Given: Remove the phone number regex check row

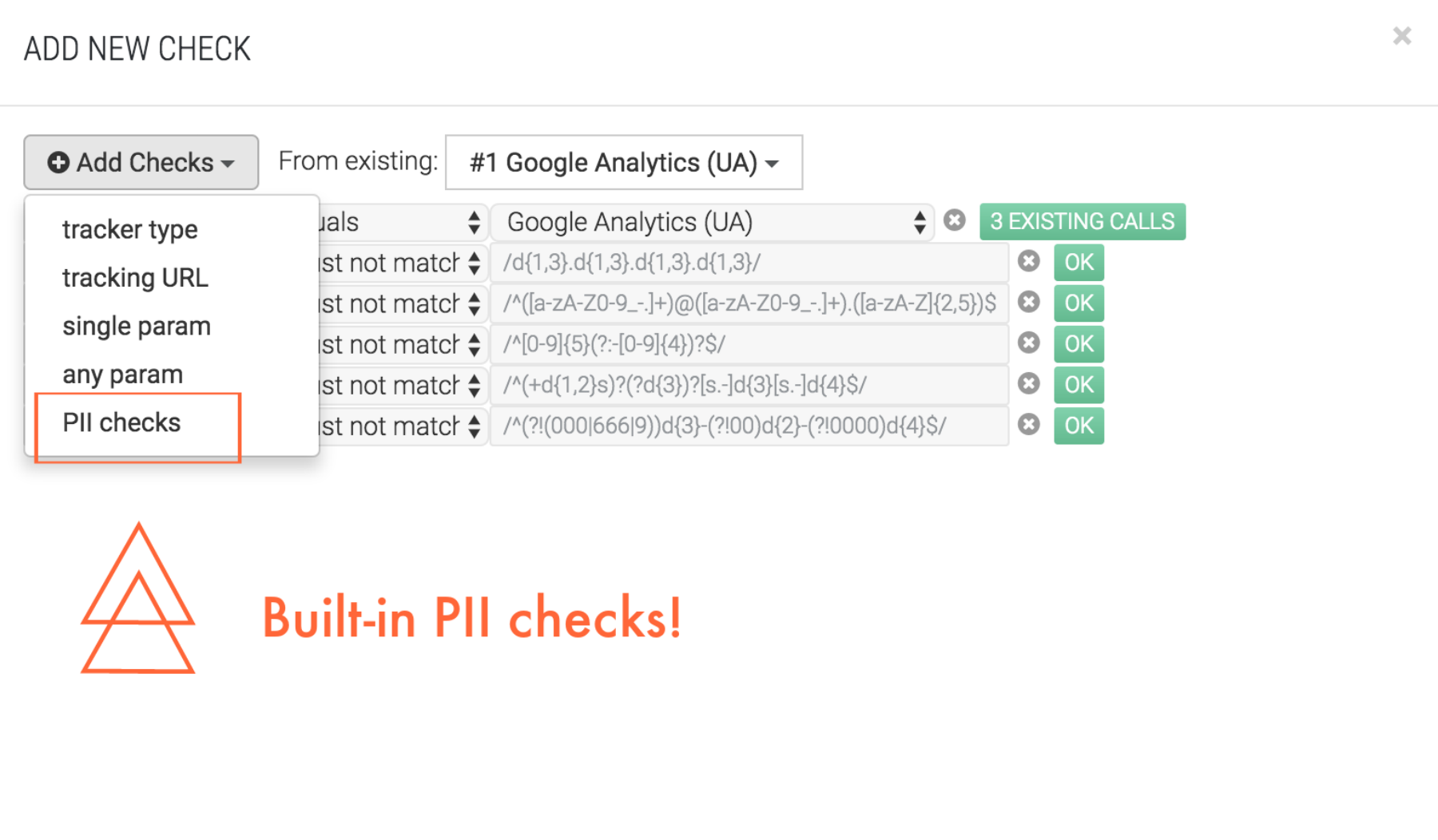Looking at the screenshot, I should pyautogui.click(x=1029, y=383).
